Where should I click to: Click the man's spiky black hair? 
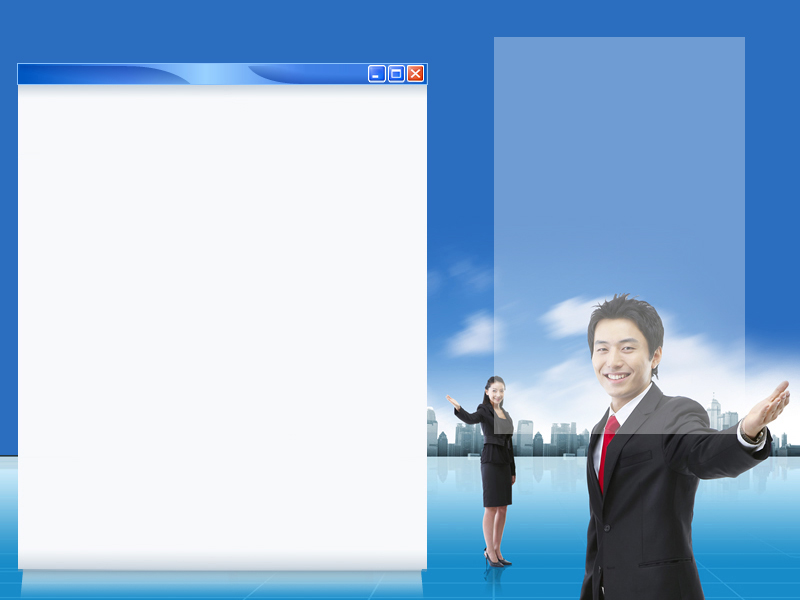[x=625, y=310]
